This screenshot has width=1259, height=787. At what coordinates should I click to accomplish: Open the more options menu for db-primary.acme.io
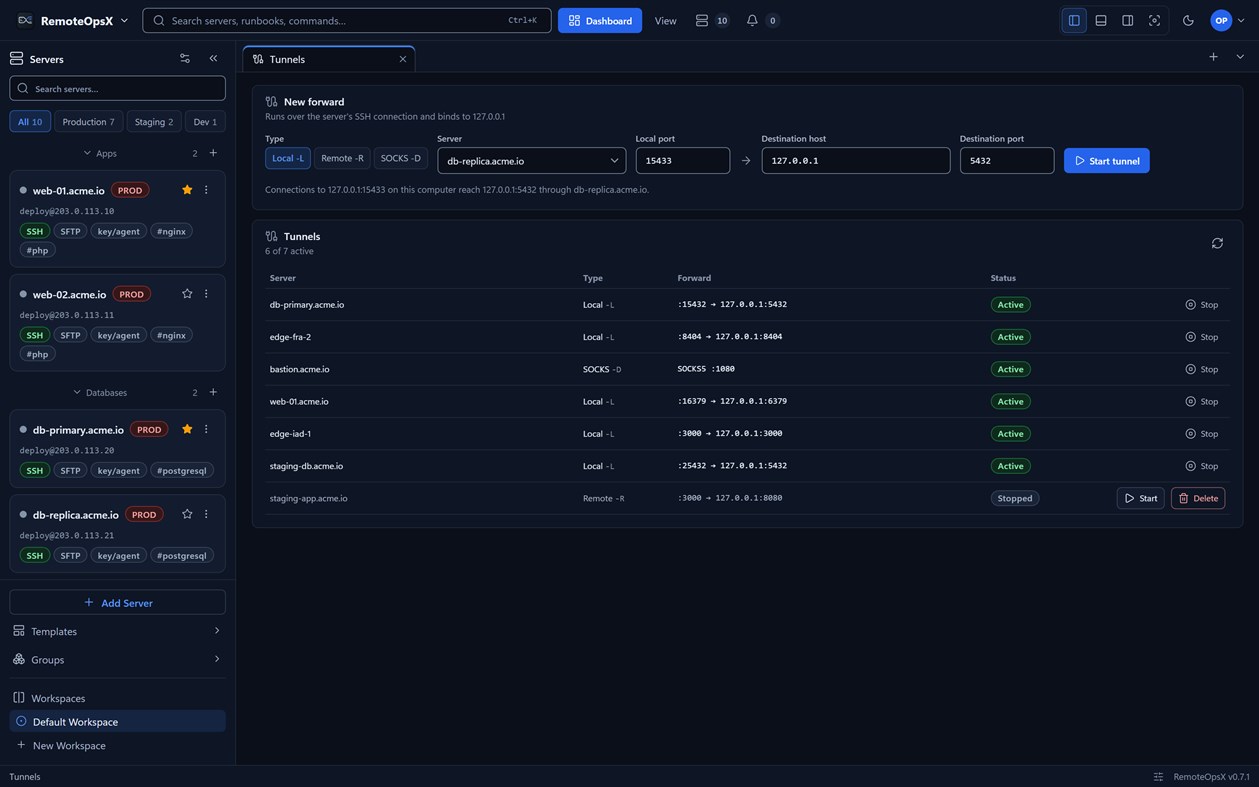[x=206, y=429]
